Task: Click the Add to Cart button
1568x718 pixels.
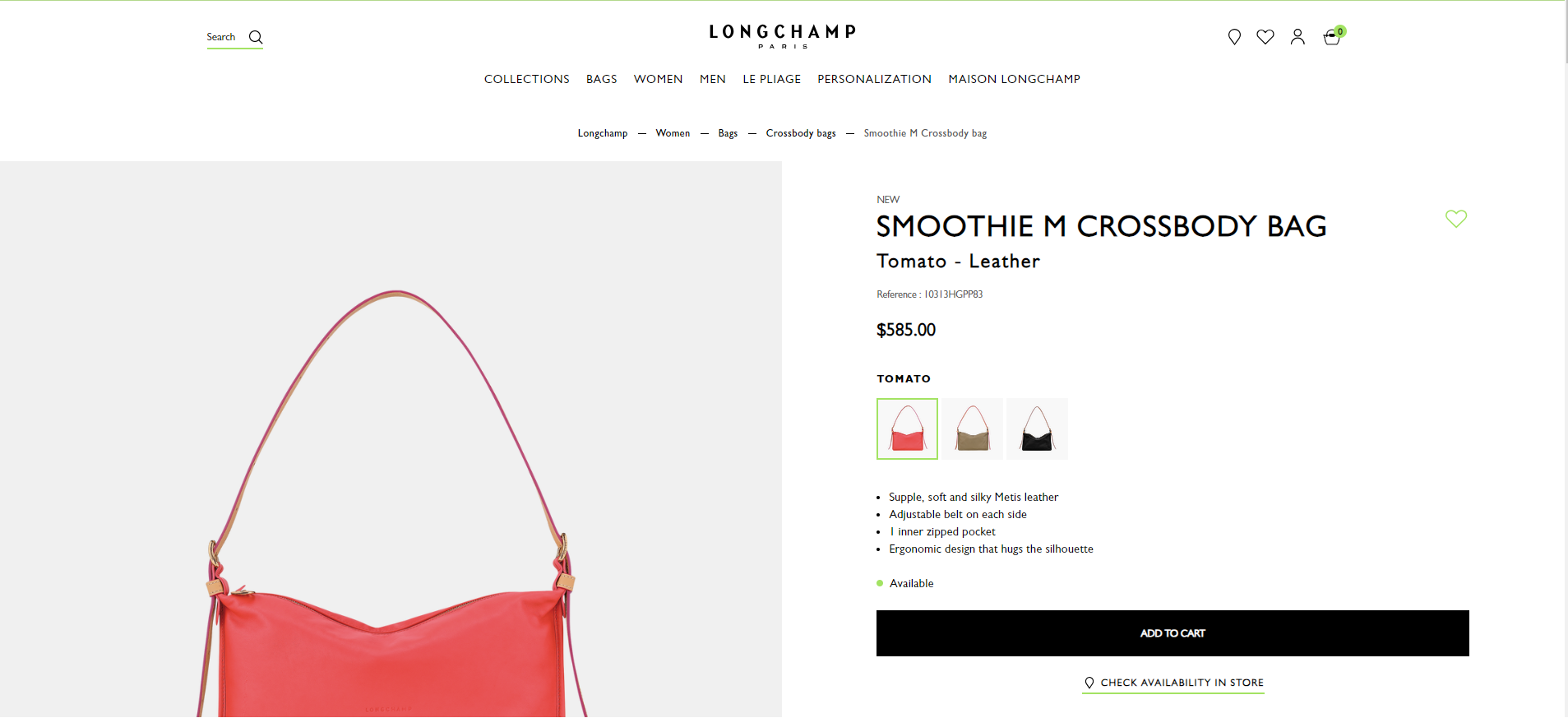Action: coord(1173,633)
